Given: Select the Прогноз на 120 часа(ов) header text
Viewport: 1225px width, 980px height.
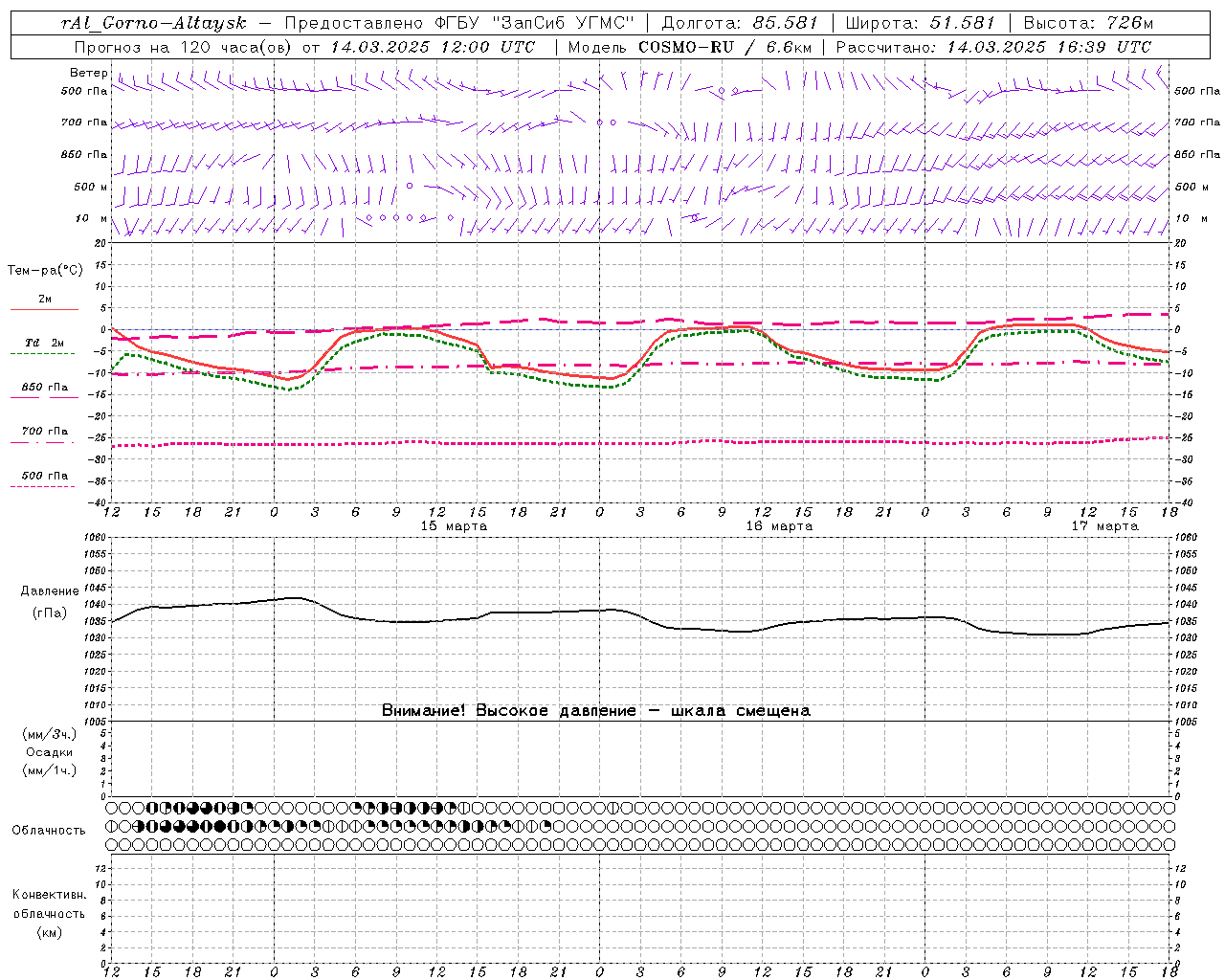Looking at the screenshot, I should click(x=183, y=47).
